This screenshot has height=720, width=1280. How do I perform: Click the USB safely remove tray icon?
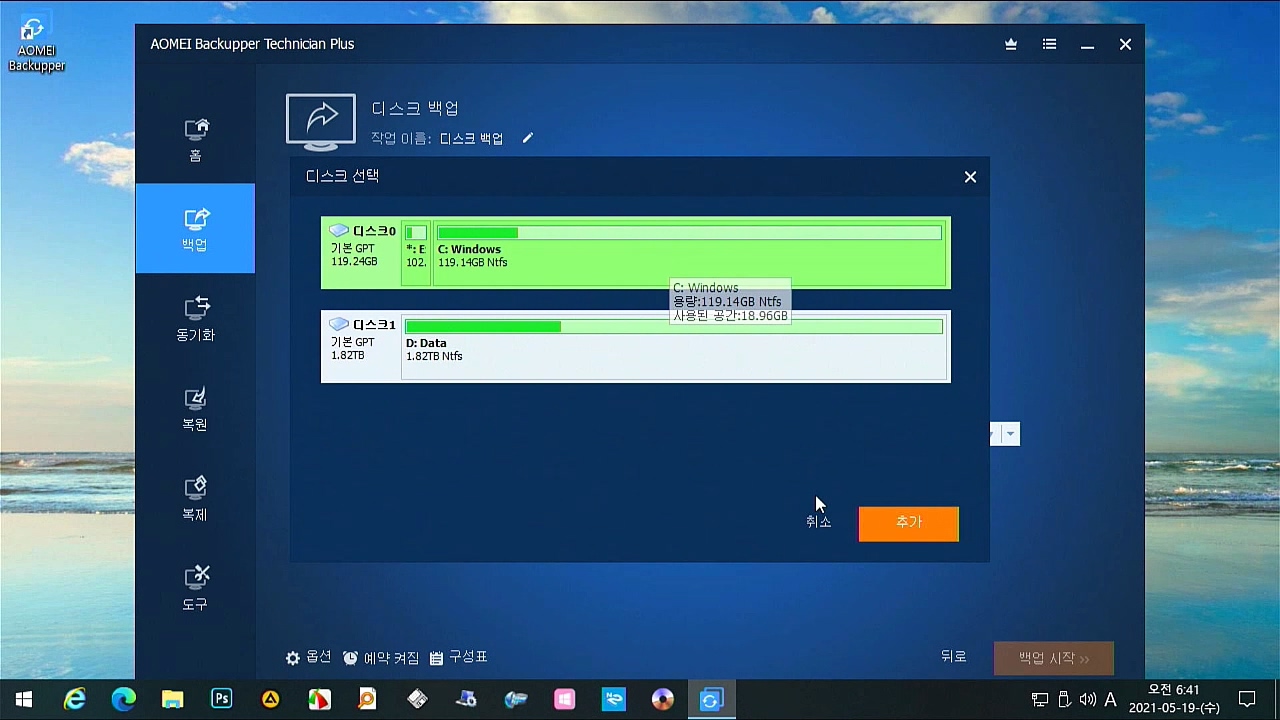tap(1064, 699)
